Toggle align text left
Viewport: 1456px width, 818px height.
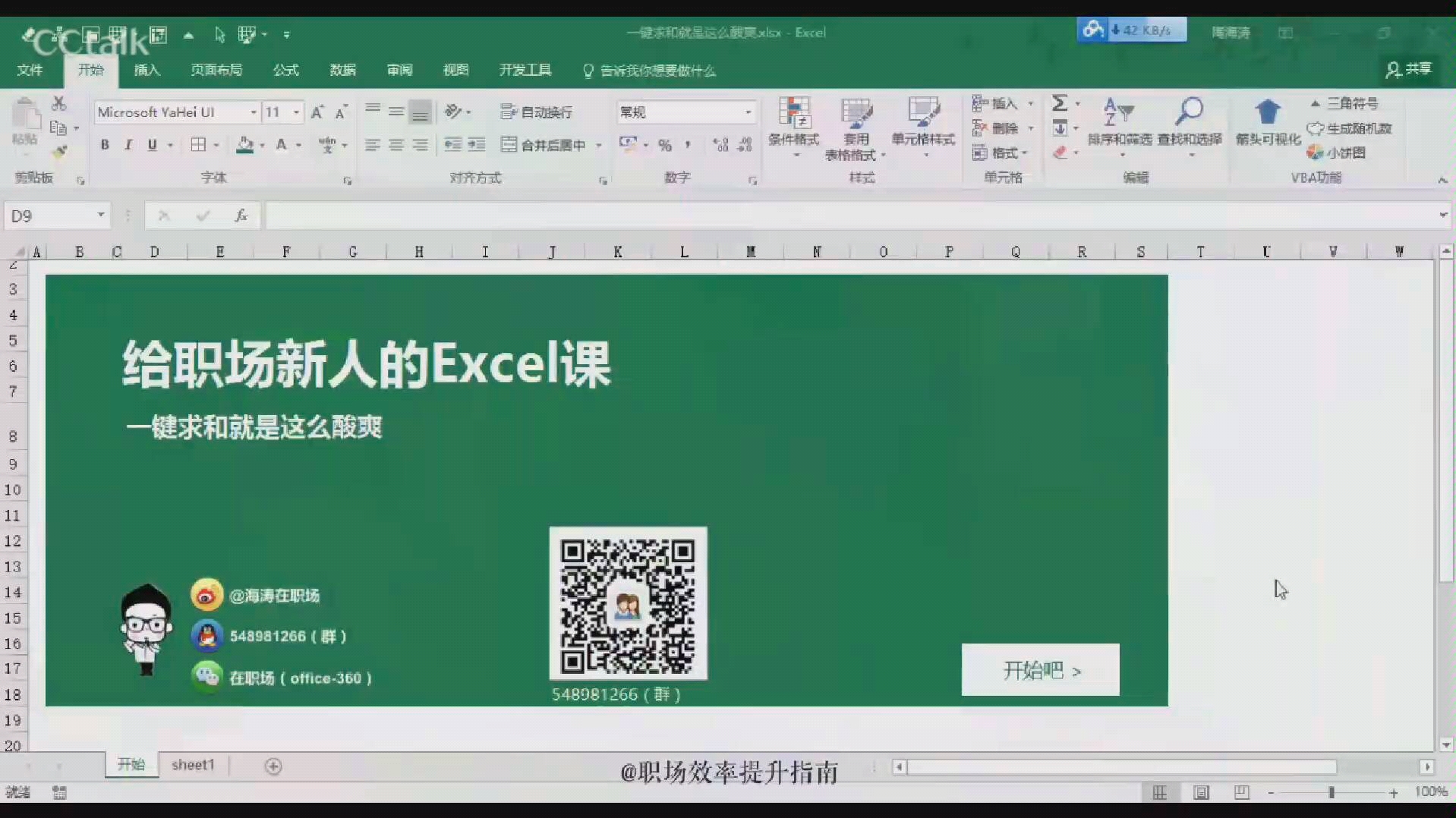pyautogui.click(x=372, y=145)
